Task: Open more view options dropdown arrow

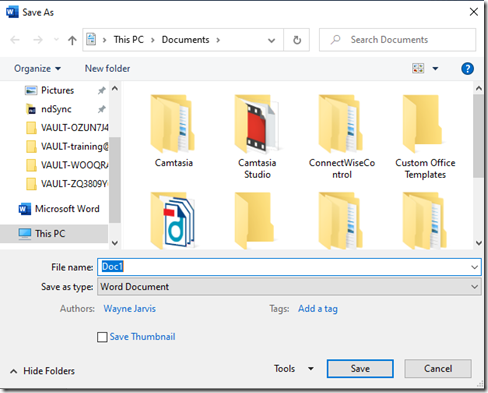Action: (x=435, y=69)
